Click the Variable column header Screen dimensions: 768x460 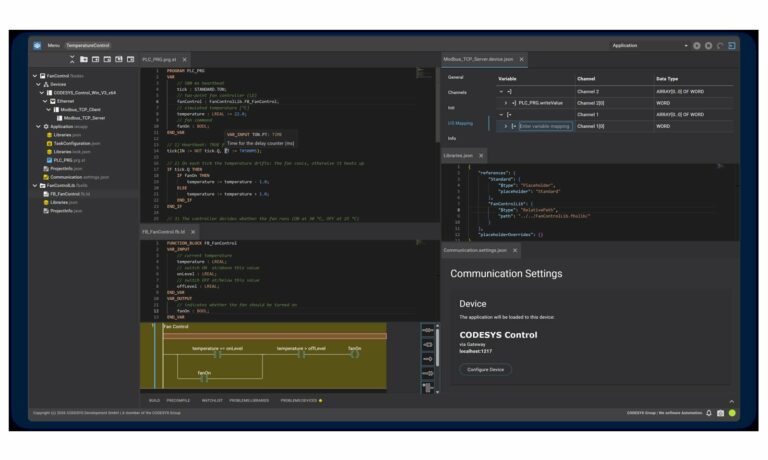507,79
